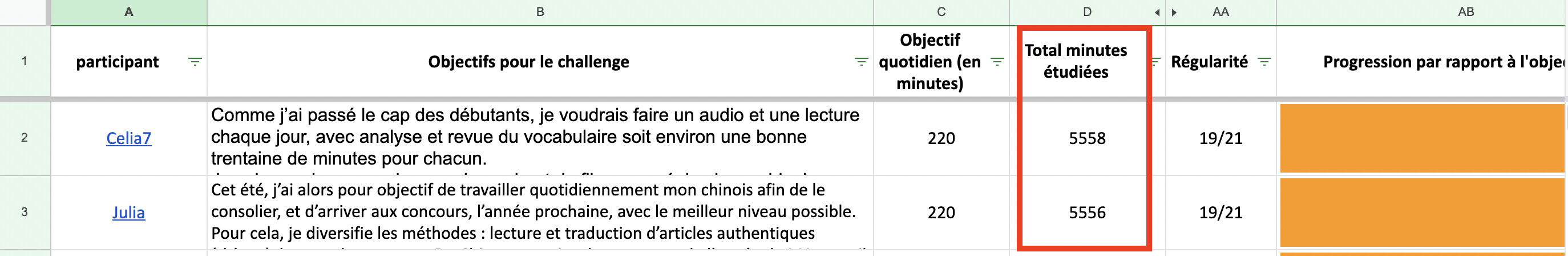The image size is (1568, 256).
Task: Select column AB header
Action: (x=1466, y=12)
